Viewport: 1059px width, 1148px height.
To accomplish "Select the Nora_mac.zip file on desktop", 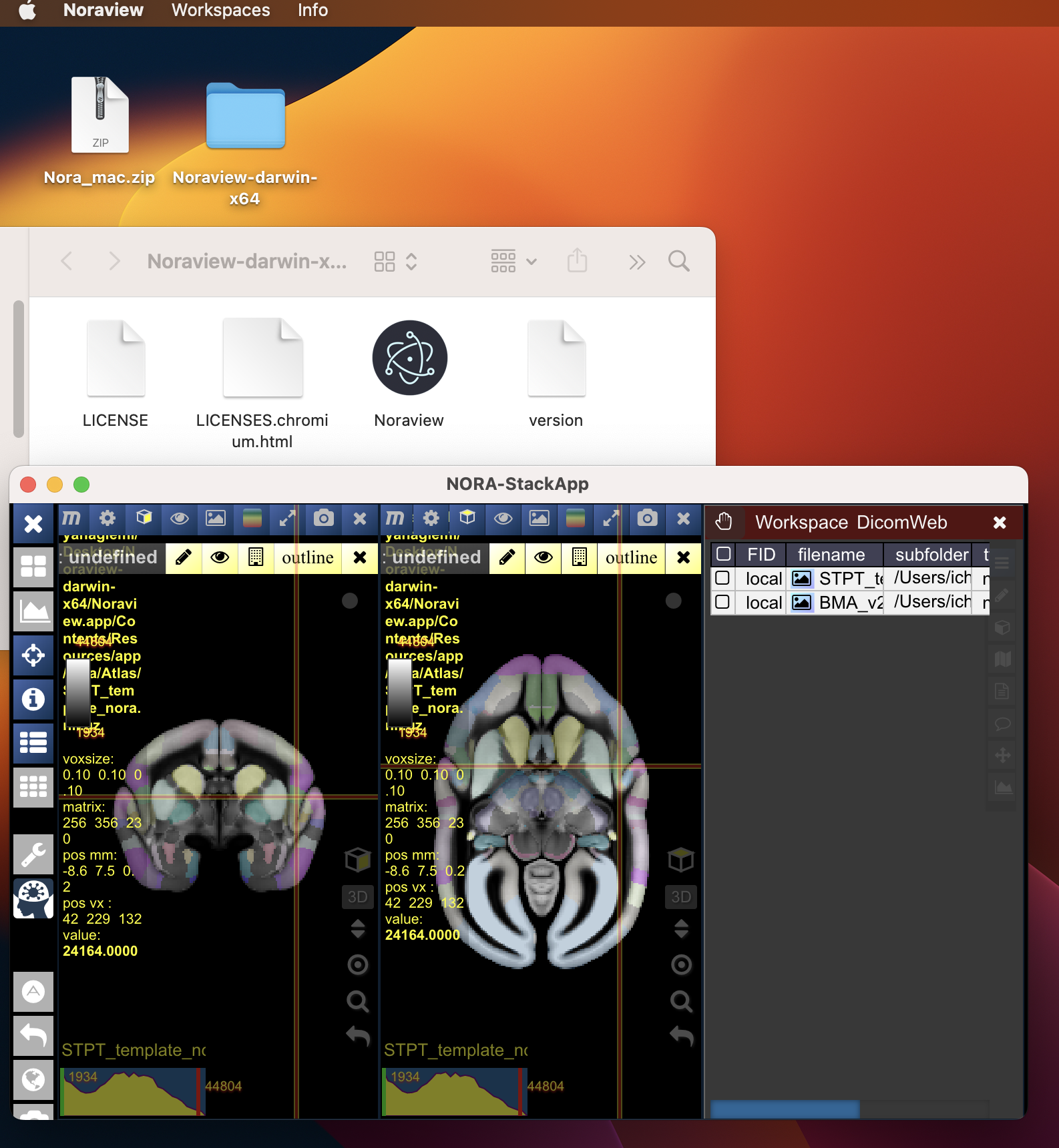I will 99,131.
